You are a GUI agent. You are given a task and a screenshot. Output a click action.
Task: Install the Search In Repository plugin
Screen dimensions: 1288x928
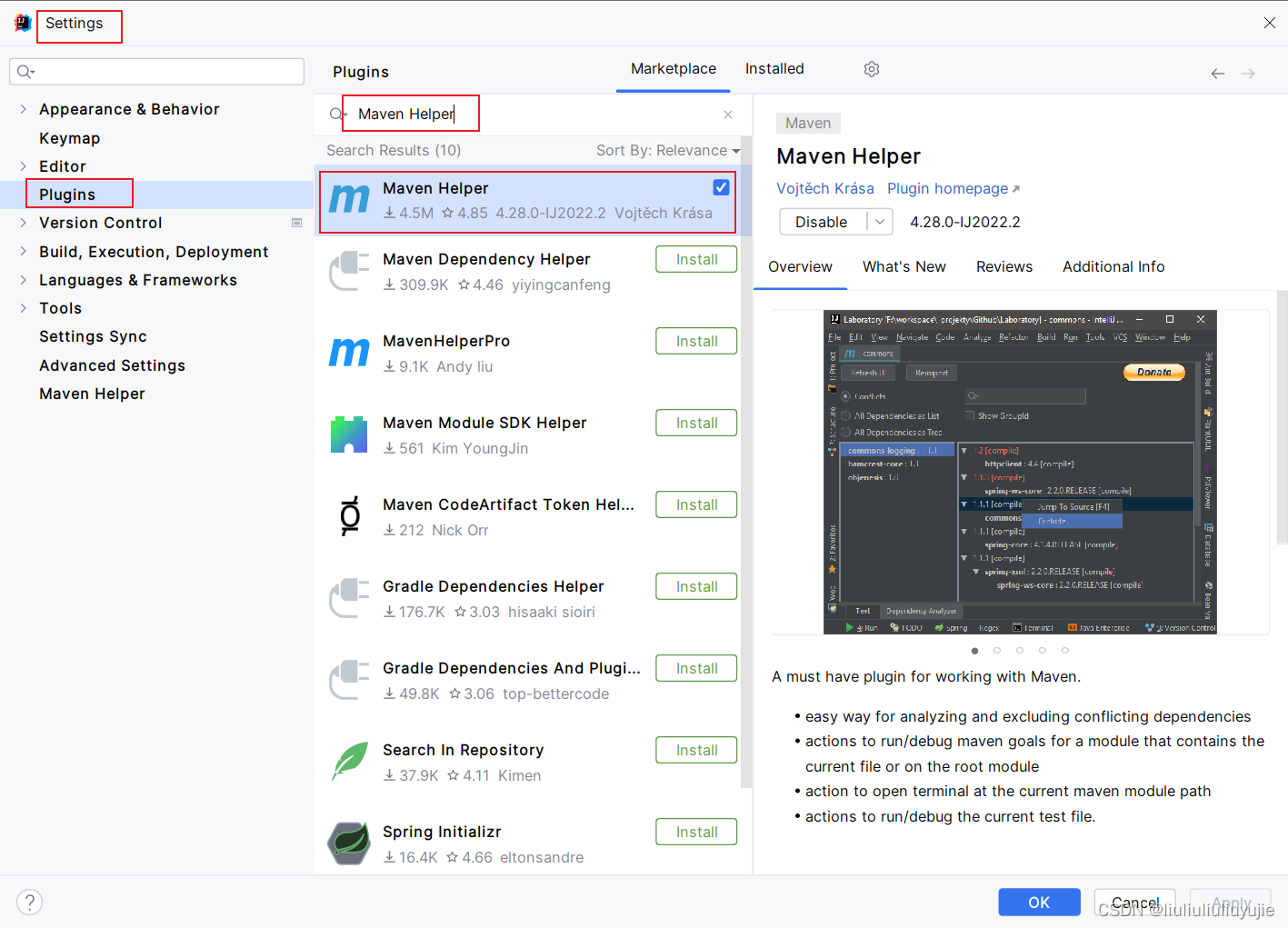[x=696, y=750]
